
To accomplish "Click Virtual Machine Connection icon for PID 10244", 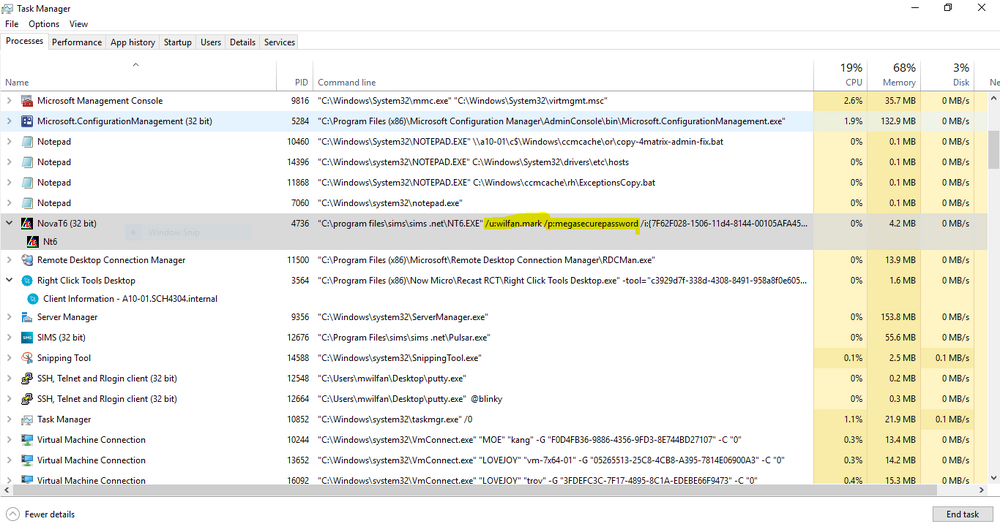I will [x=27, y=440].
